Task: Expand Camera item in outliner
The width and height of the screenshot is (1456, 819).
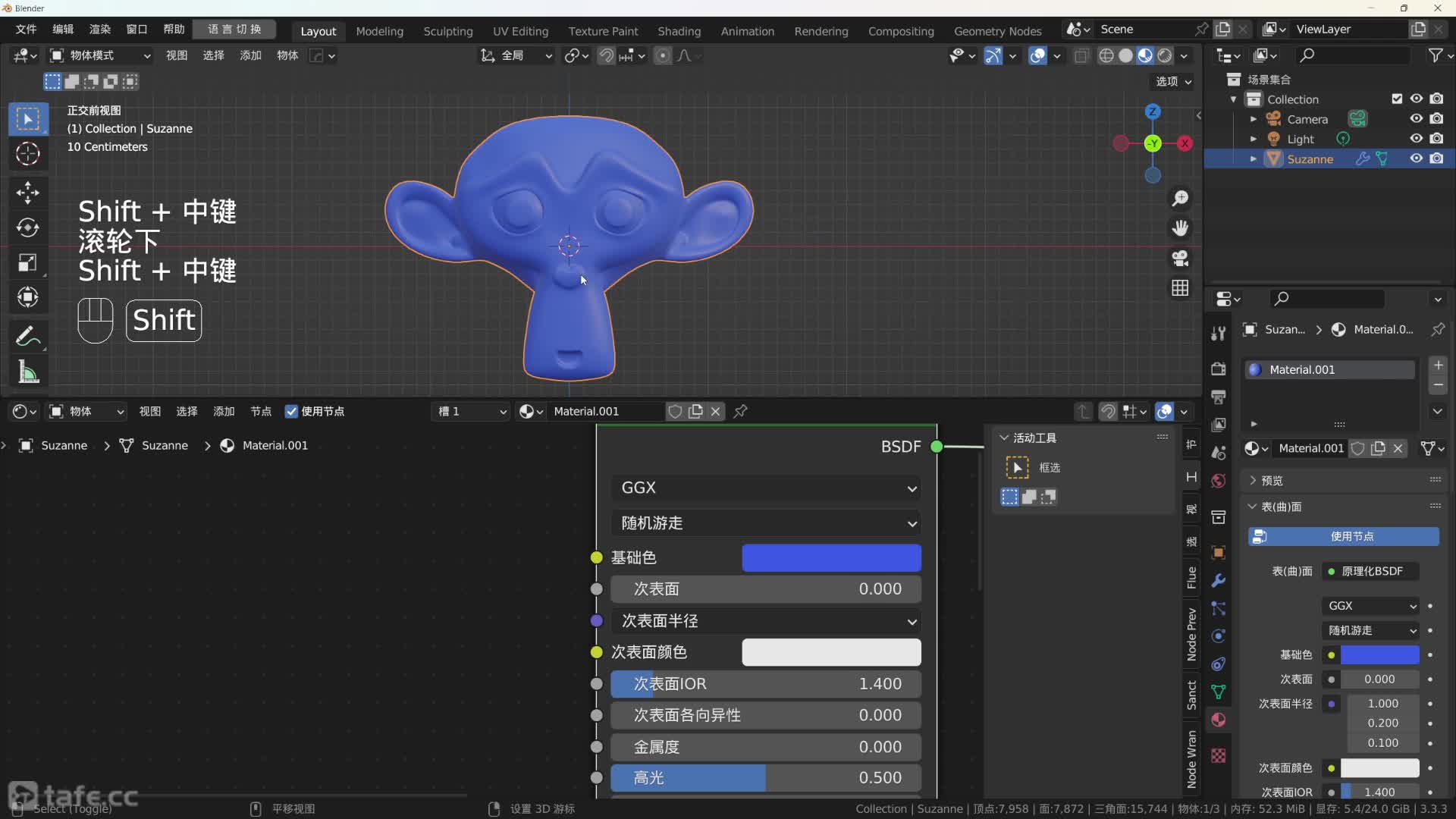Action: pos(1253,119)
